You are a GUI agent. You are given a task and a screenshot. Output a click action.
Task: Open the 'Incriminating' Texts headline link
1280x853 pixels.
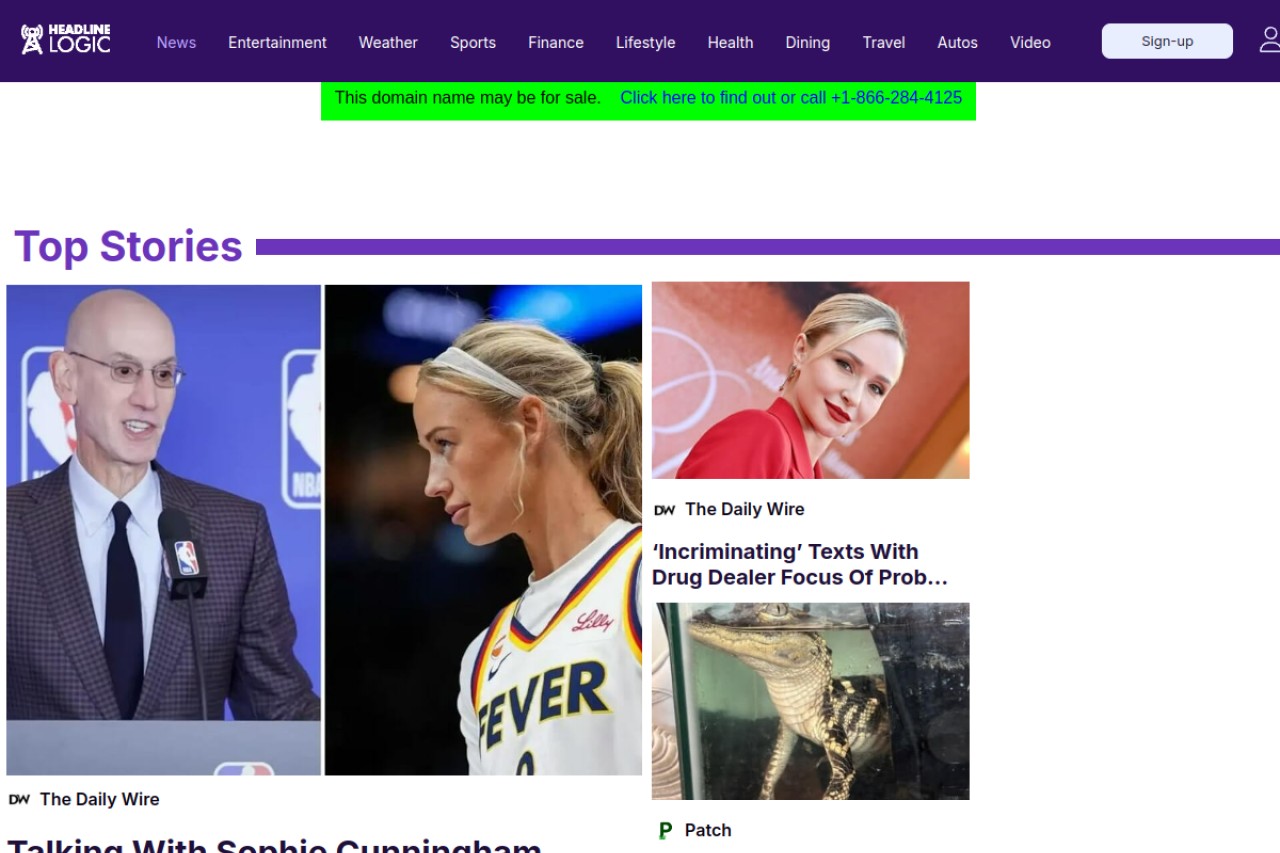(x=800, y=564)
